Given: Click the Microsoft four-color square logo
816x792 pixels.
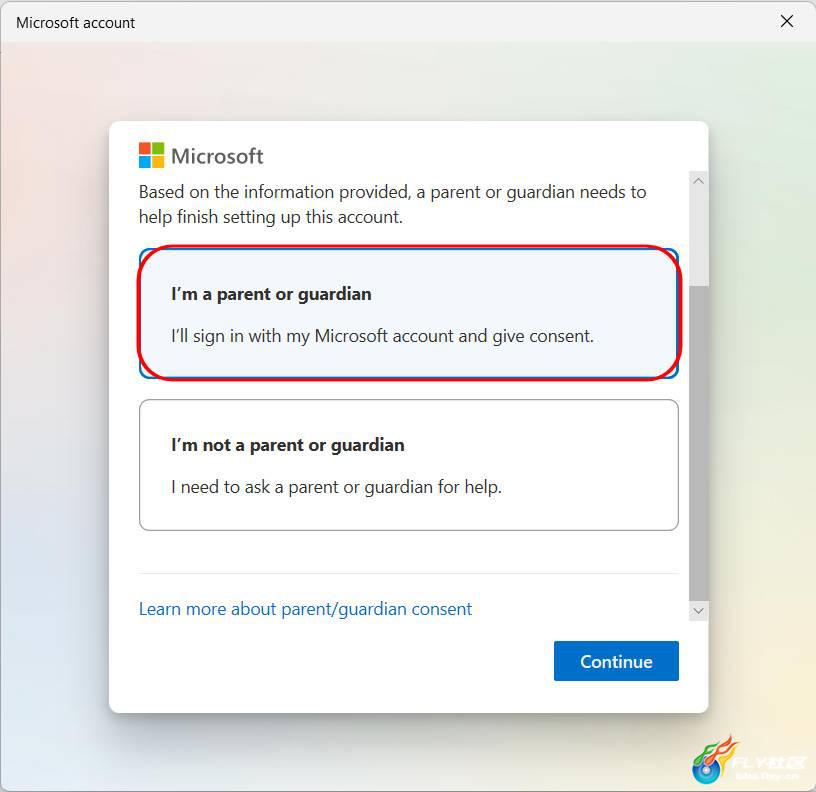Looking at the screenshot, I should pyautogui.click(x=151, y=155).
